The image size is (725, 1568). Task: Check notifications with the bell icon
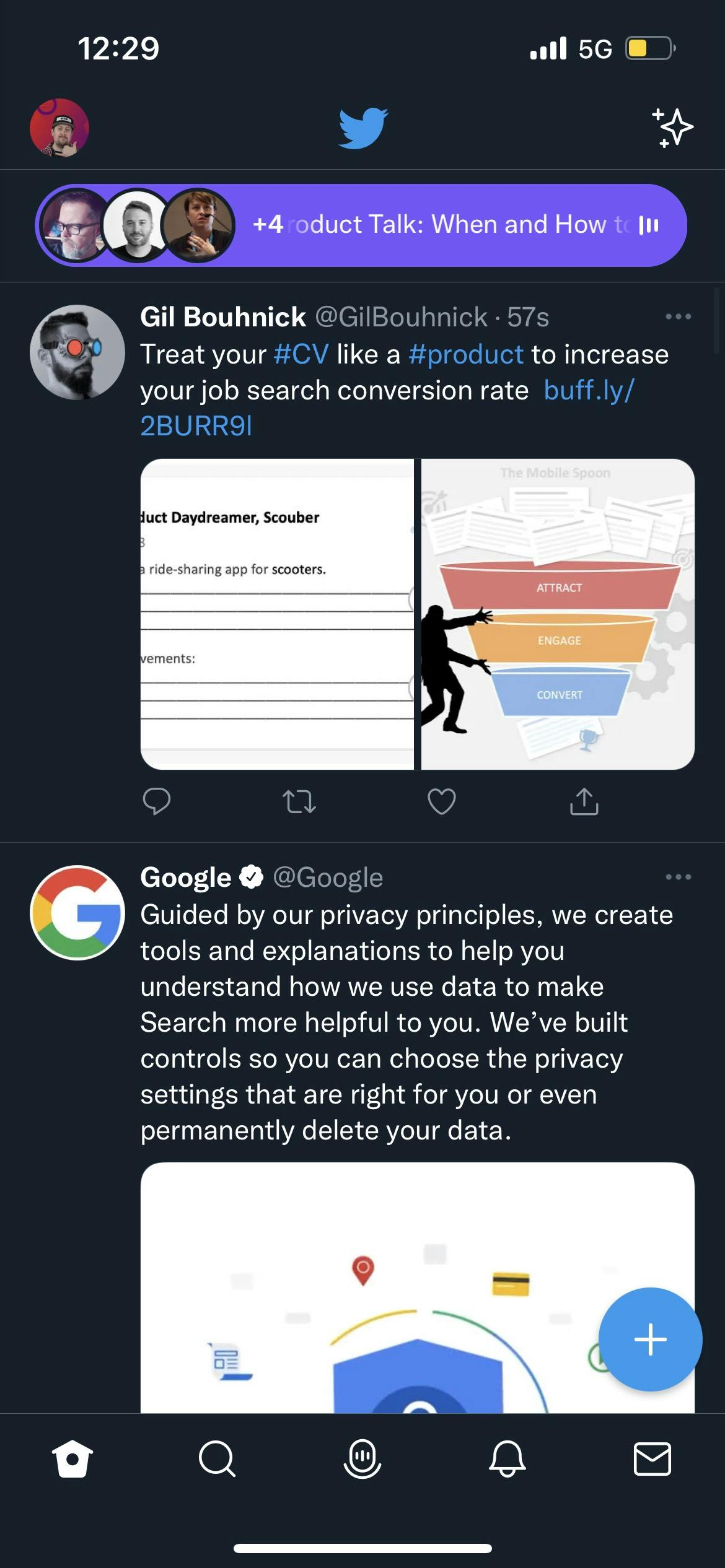[x=507, y=1460]
